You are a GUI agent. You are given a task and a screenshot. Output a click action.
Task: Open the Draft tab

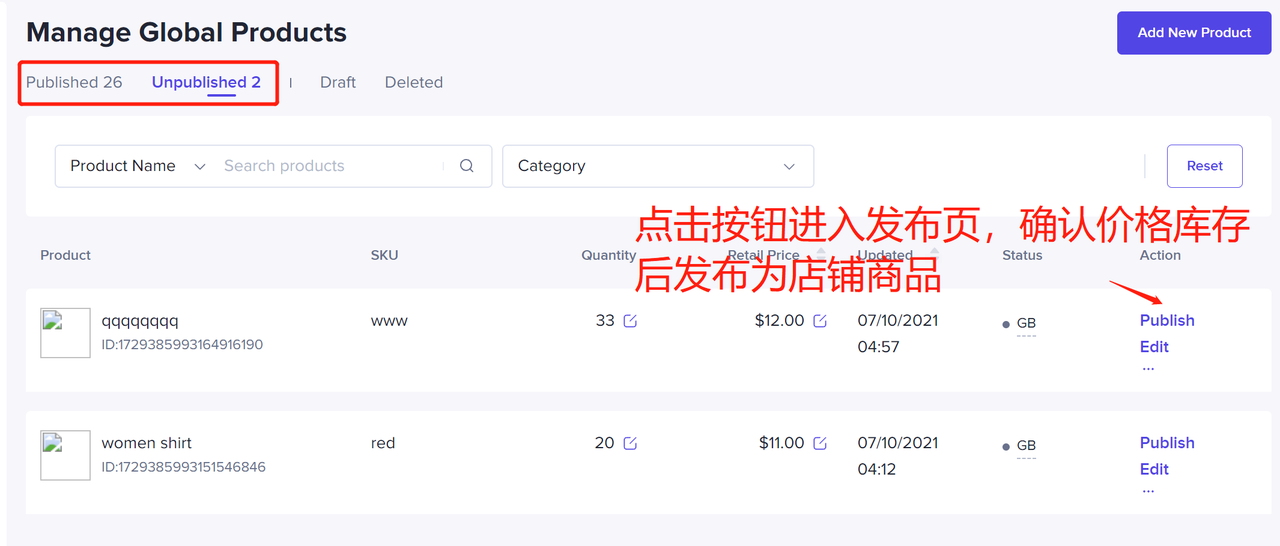[338, 82]
